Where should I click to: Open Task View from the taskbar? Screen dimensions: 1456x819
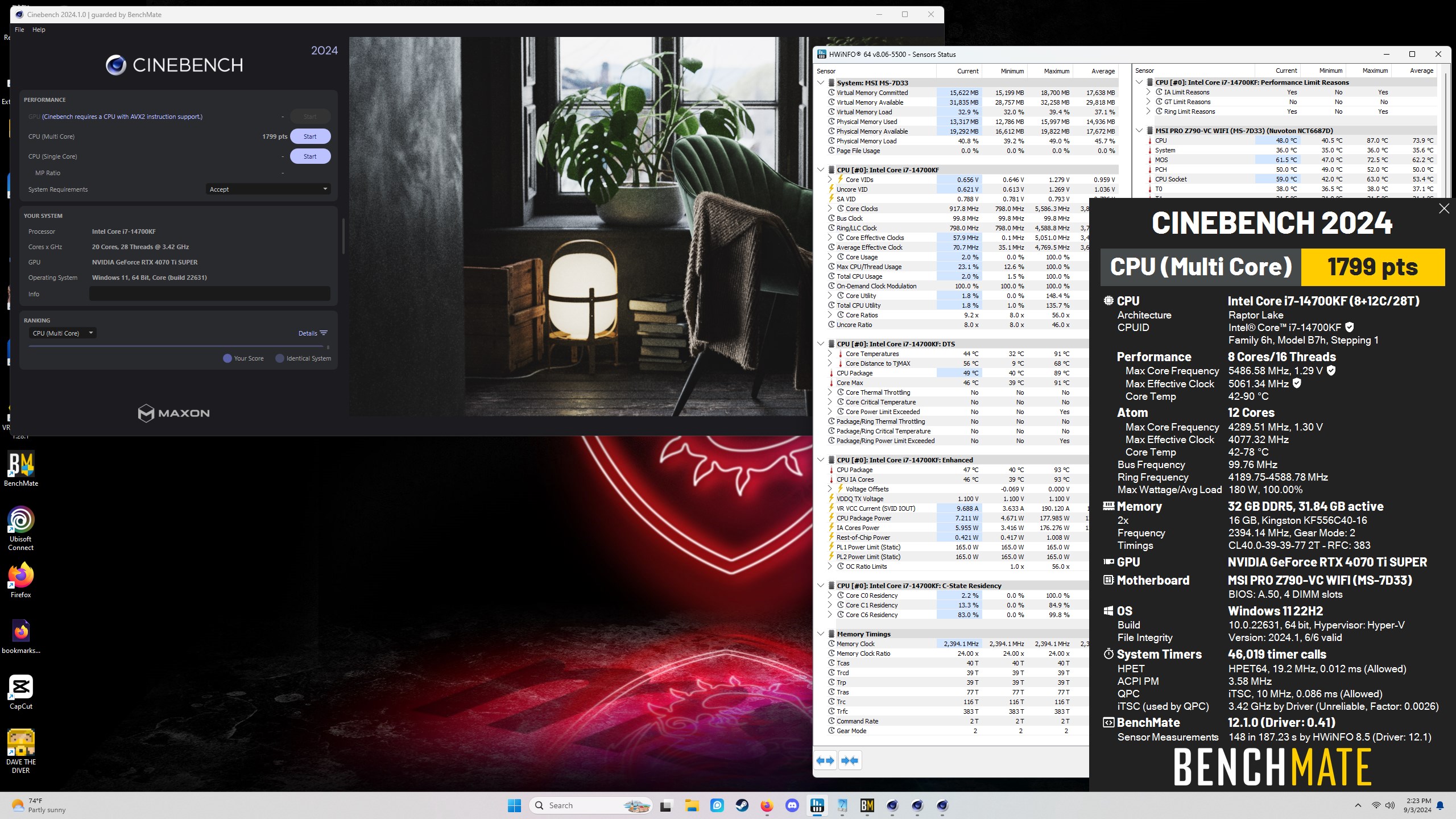click(665, 805)
